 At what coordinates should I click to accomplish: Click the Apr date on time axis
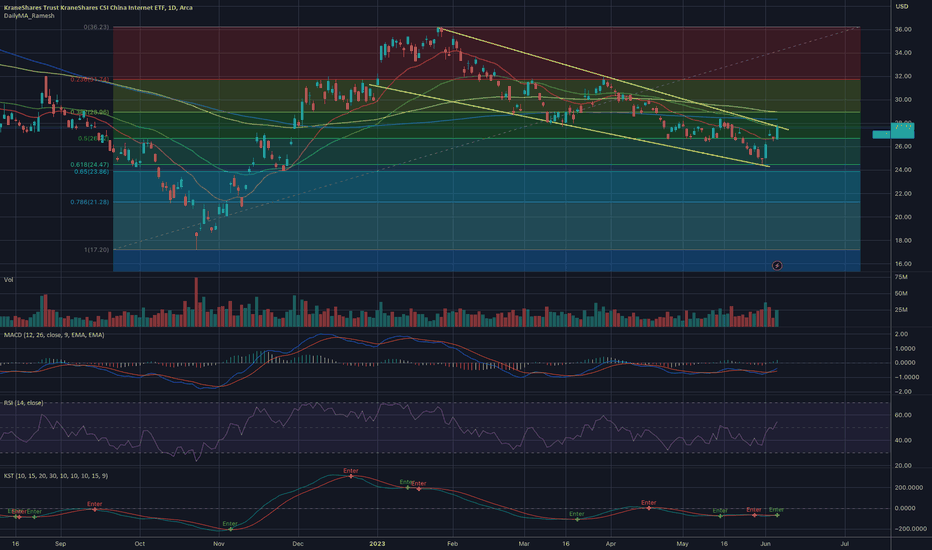click(611, 543)
